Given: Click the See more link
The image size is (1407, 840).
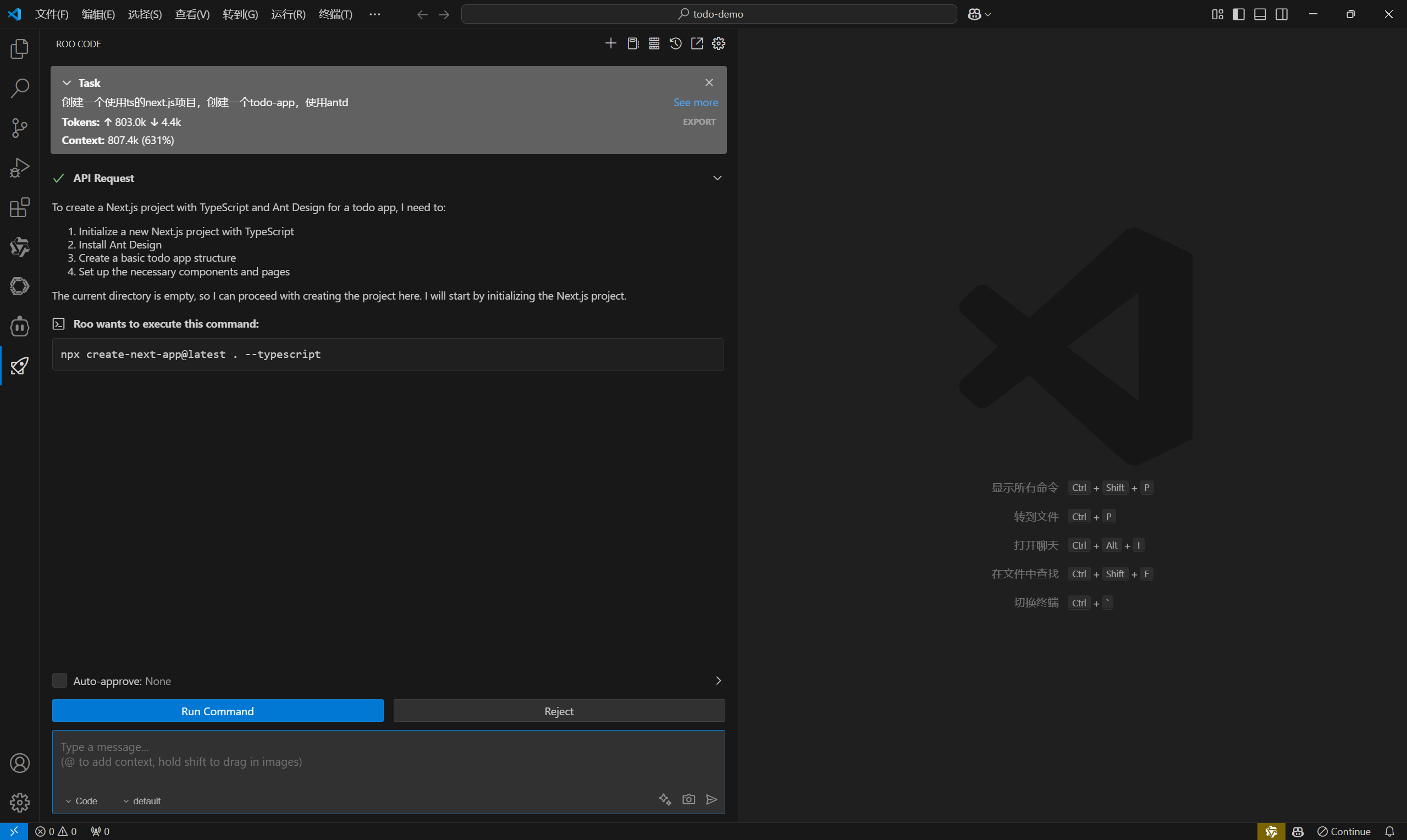Looking at the screenshot, I should click(696, 102).
